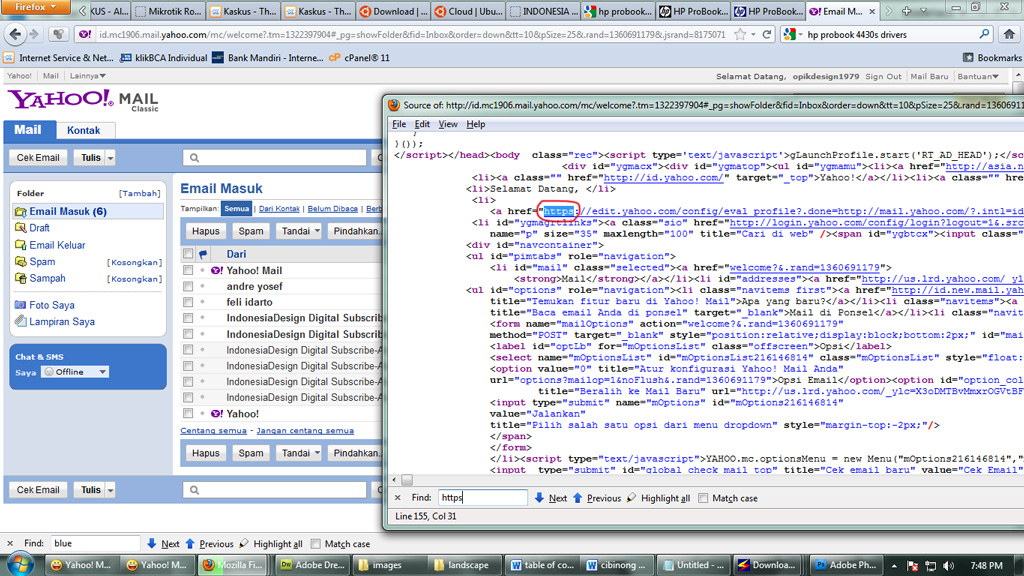The height and width of the screenshot is (576, 1024).
Task: Enable Match case in source viewer find bar
Action: (704, 498)
